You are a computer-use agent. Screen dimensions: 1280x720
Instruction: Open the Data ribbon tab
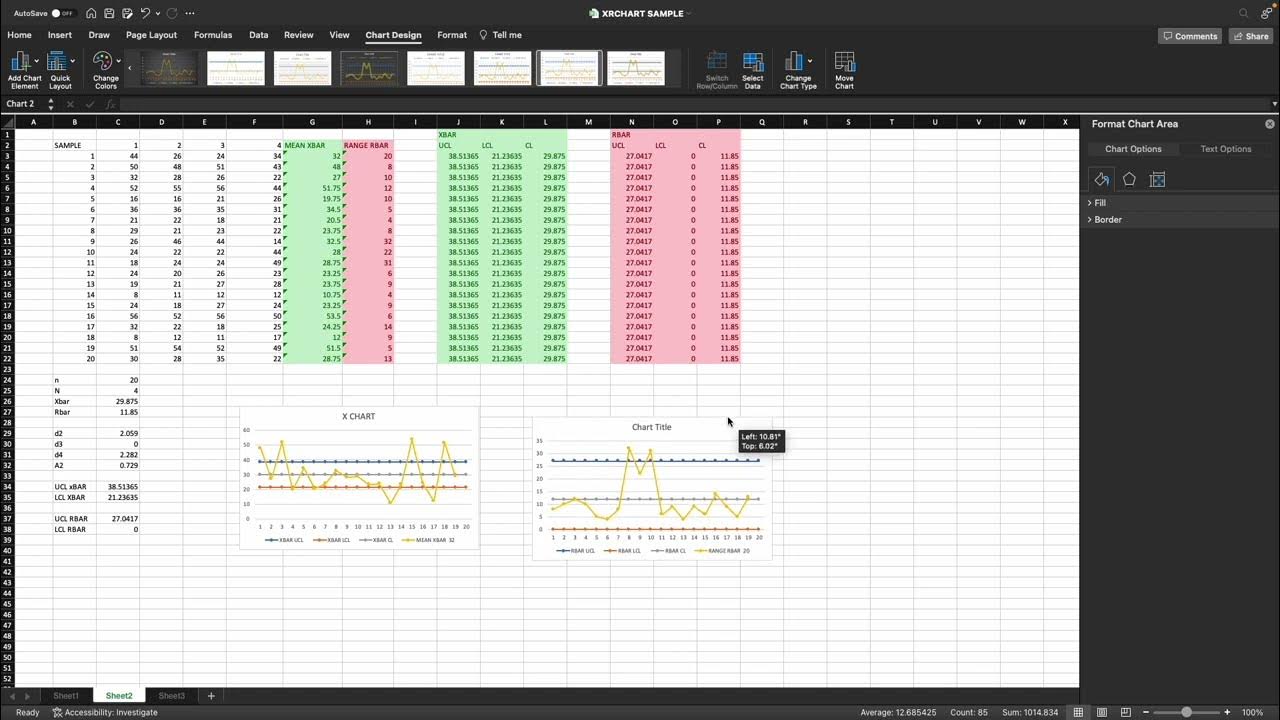click(x=258, y=35)
